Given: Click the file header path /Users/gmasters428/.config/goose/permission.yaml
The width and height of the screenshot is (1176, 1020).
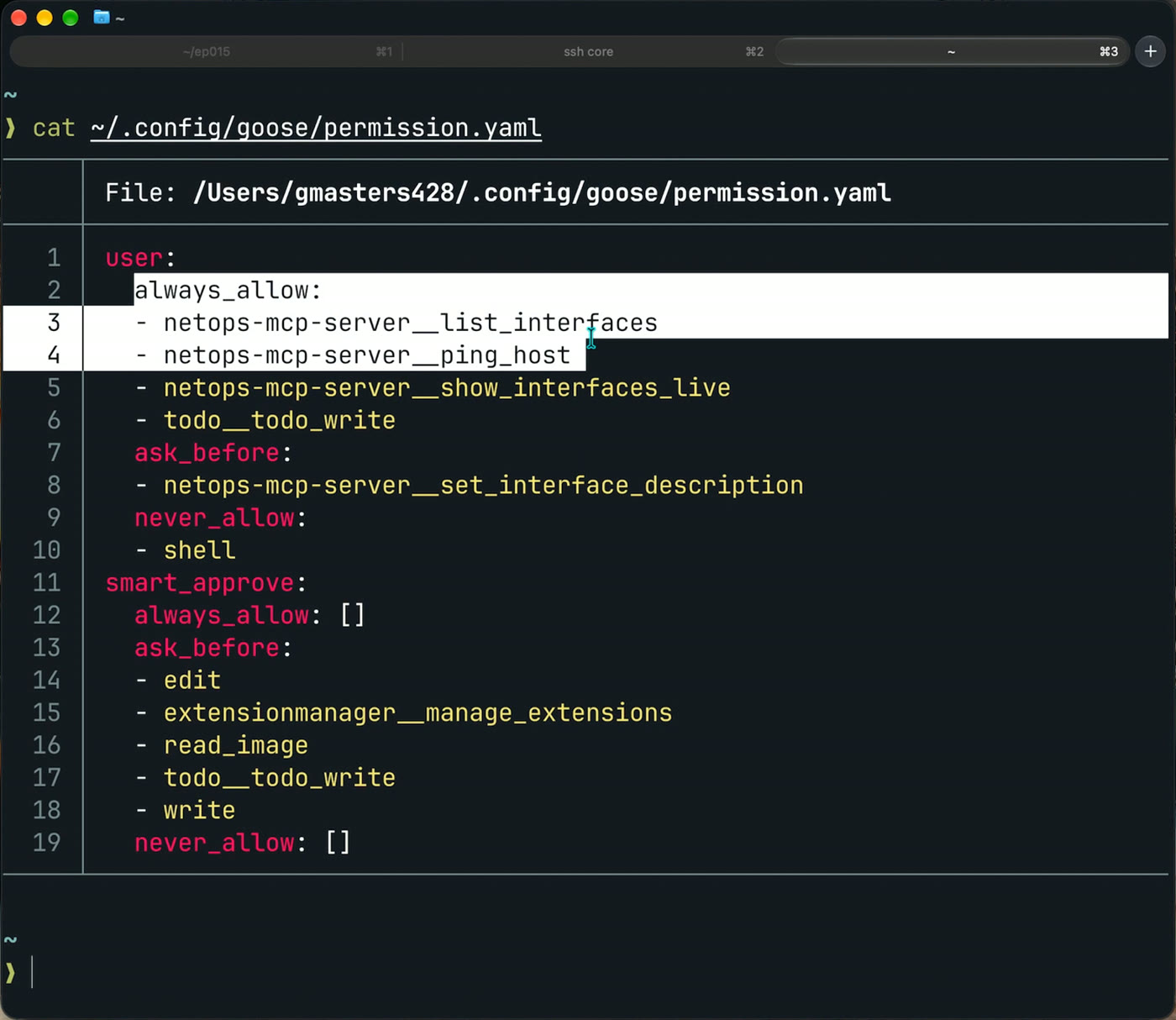Looking at the screenshot, I should (542, 193).
